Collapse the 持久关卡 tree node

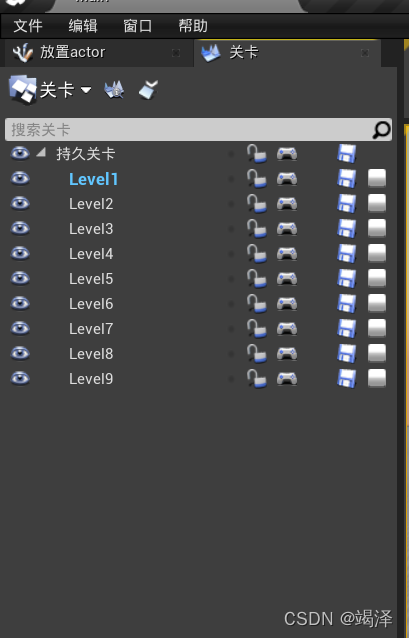pyautogui.click(x=41, y=153)
